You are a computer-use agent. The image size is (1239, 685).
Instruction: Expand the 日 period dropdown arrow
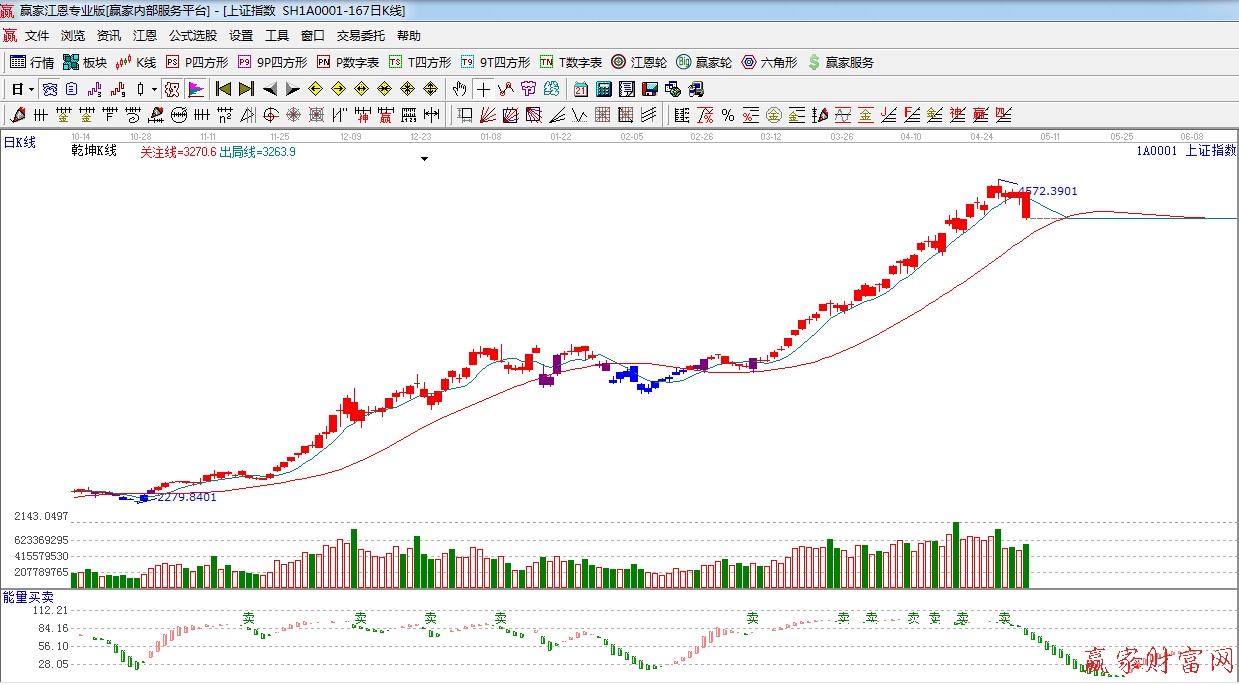[x=31, y=89]
